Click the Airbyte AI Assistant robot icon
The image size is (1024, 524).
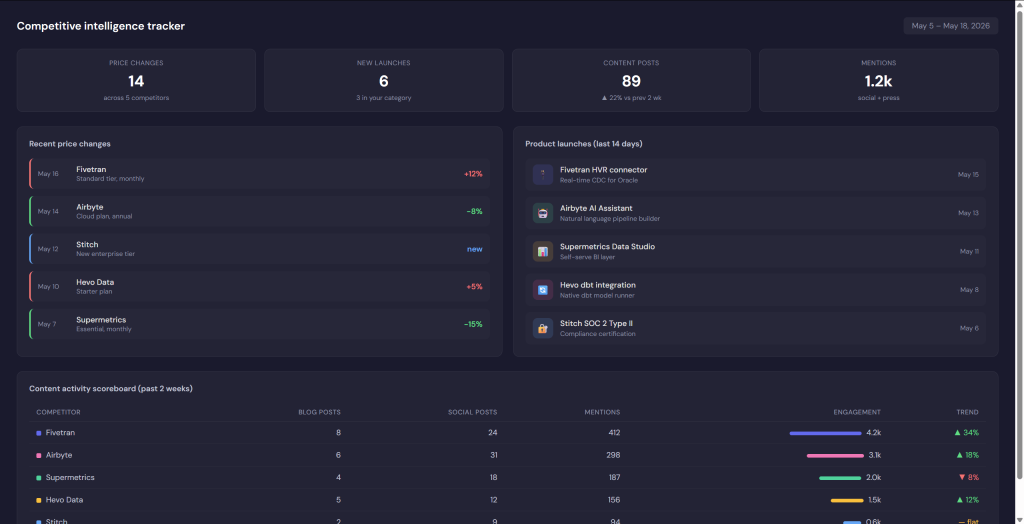pyautogui.click(x=543, y=213)
